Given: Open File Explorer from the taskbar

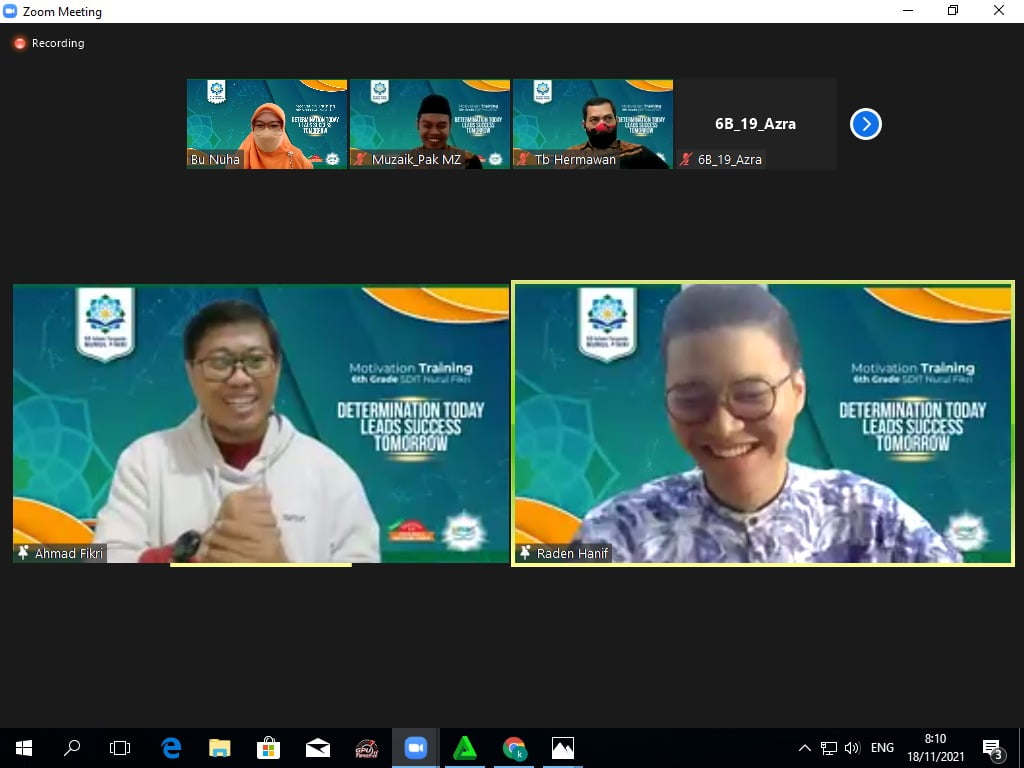Looking at the screenshot, I should tap(219, 747).
